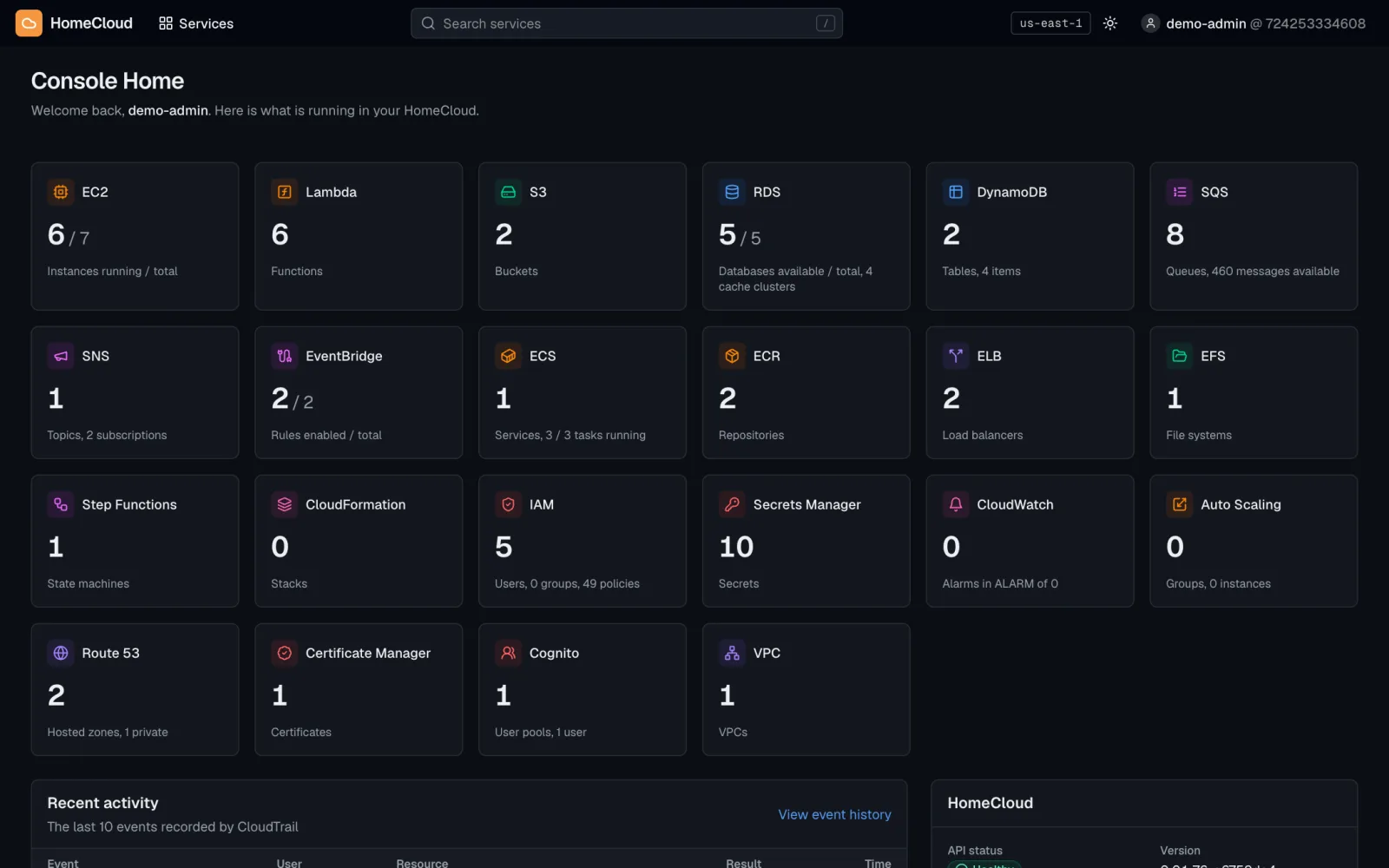This screenshot has height=868, width=1389.
Task: Click the EventBridge icon
Action: pyautogui.click(x=285, y=356)
